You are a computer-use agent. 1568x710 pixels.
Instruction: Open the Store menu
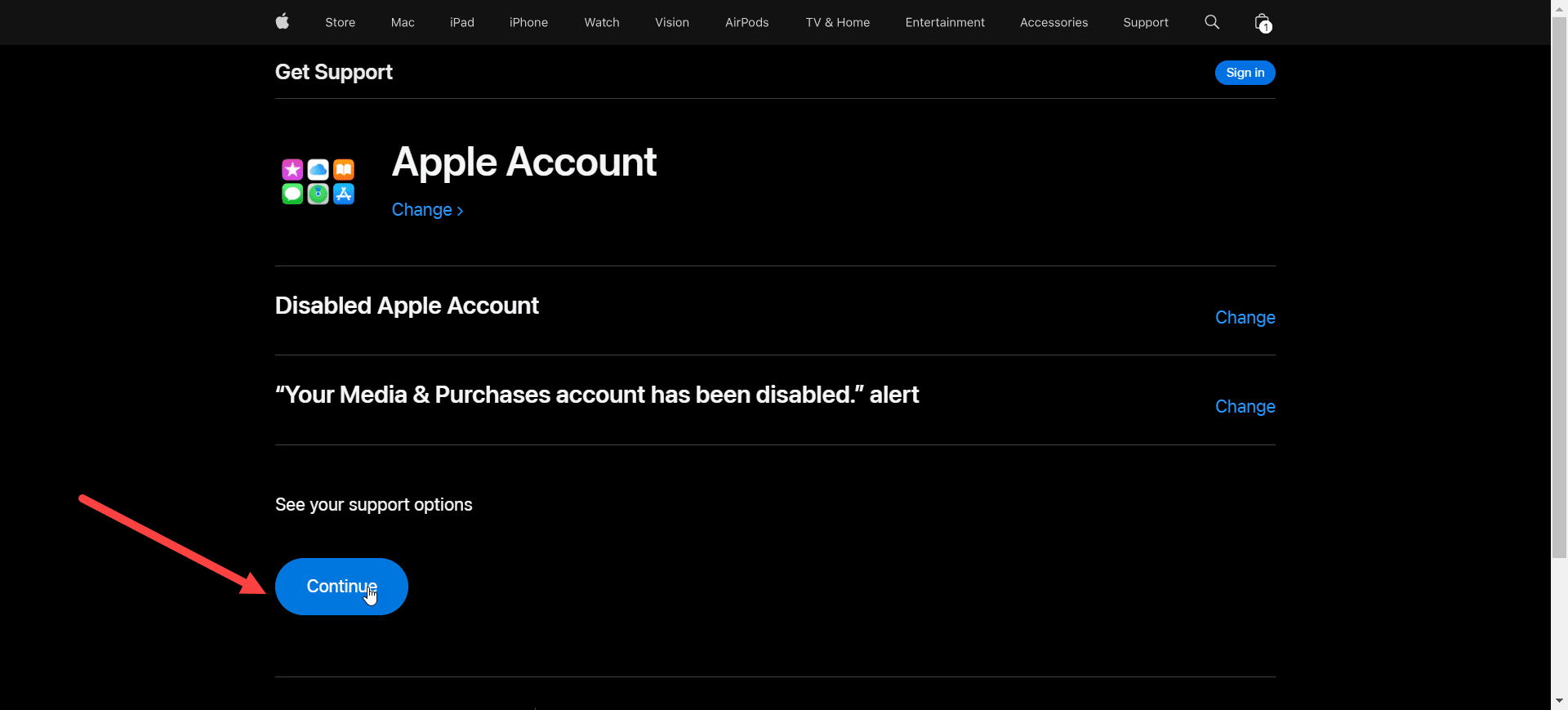[x=340, y=22]
